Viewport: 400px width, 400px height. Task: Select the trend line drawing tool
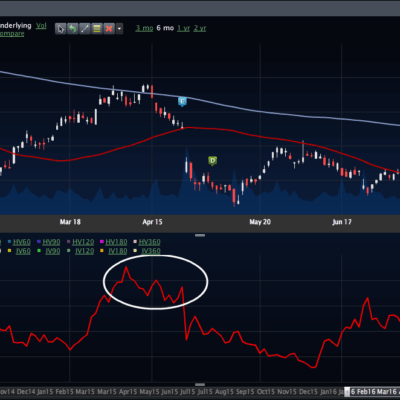click(85, 29)
